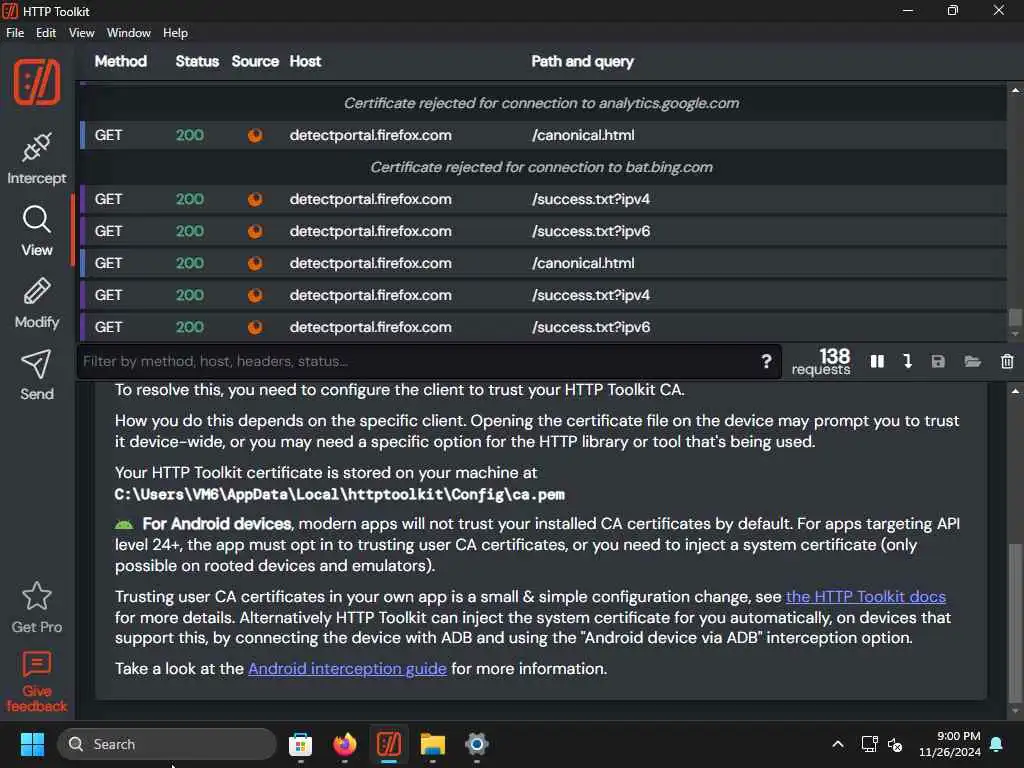
Task: Open Firefox from the taskbar
Action: (345, 744)
